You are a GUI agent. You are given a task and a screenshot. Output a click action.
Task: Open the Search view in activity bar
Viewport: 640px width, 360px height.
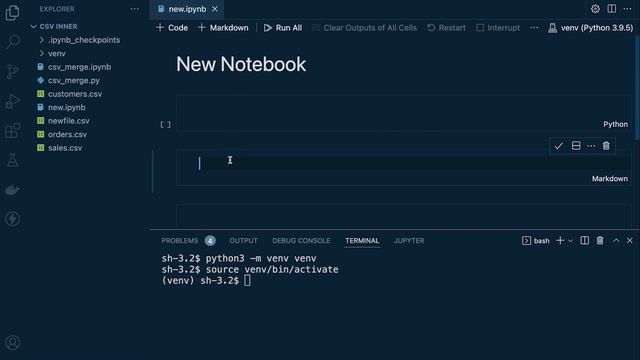click(x=12, y=42)
